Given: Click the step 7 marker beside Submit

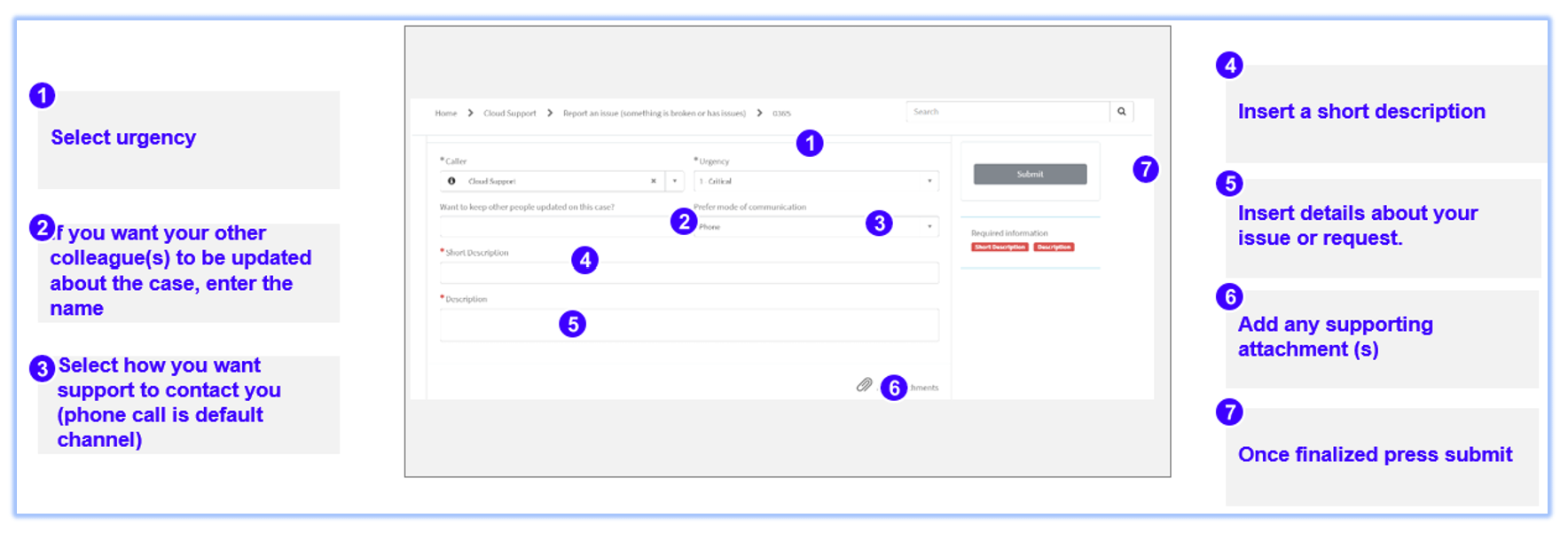Looking at the screenshot, I should 1145,169.
